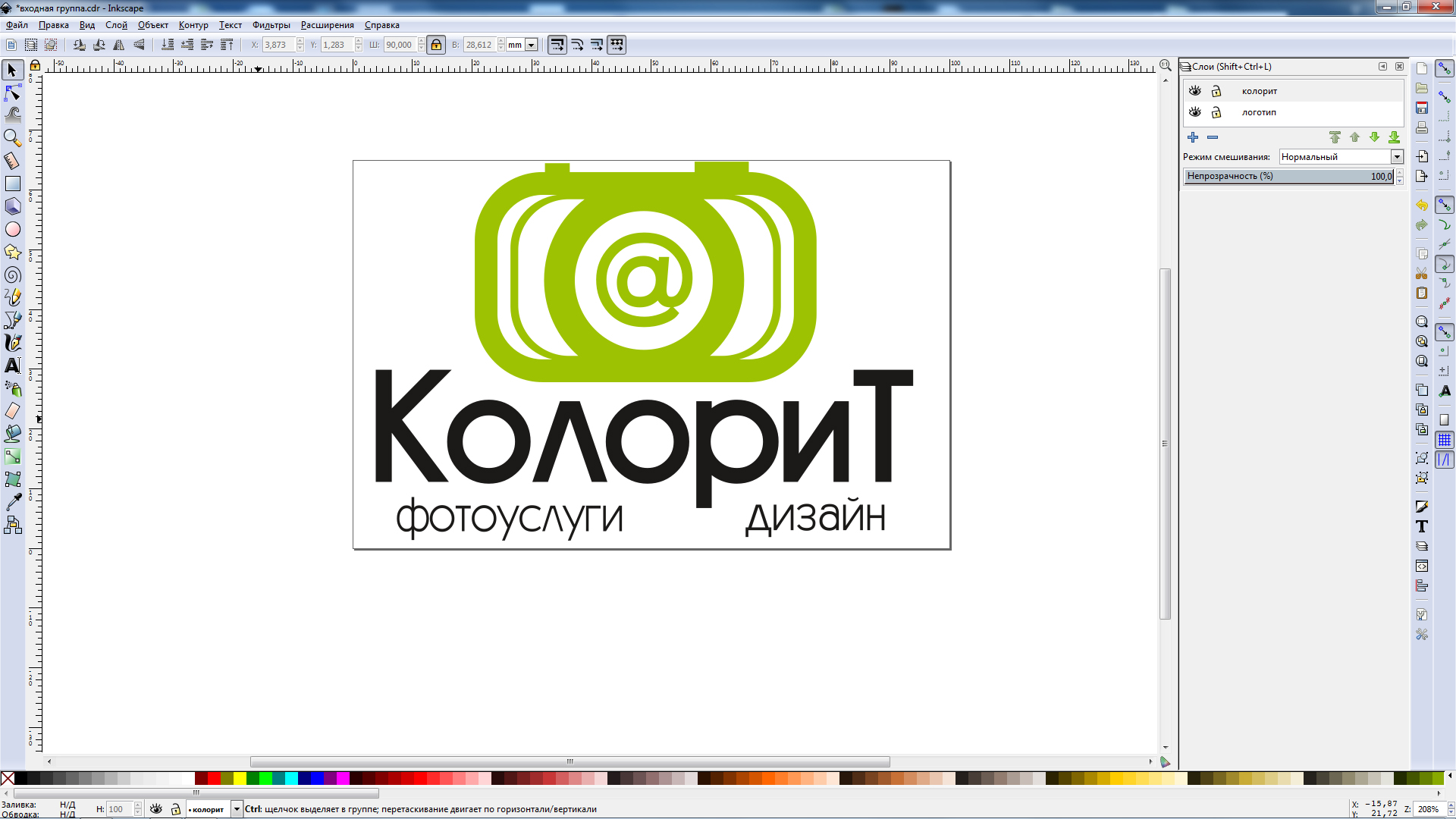1456x819 pixels.
Task: Pick the yellow swatch in the palette
Action: (x=240, y=778)
